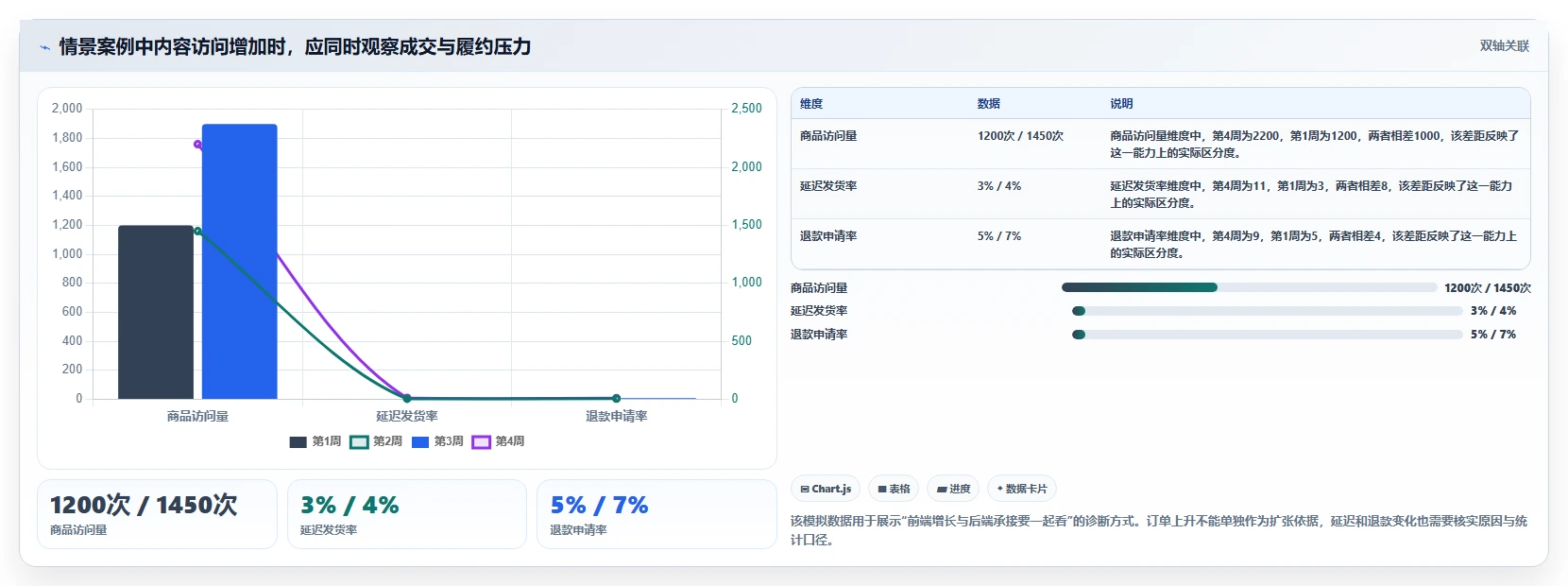1568x586 pixels.
Task: Click the 进度 chip
Action: (953, 489)
